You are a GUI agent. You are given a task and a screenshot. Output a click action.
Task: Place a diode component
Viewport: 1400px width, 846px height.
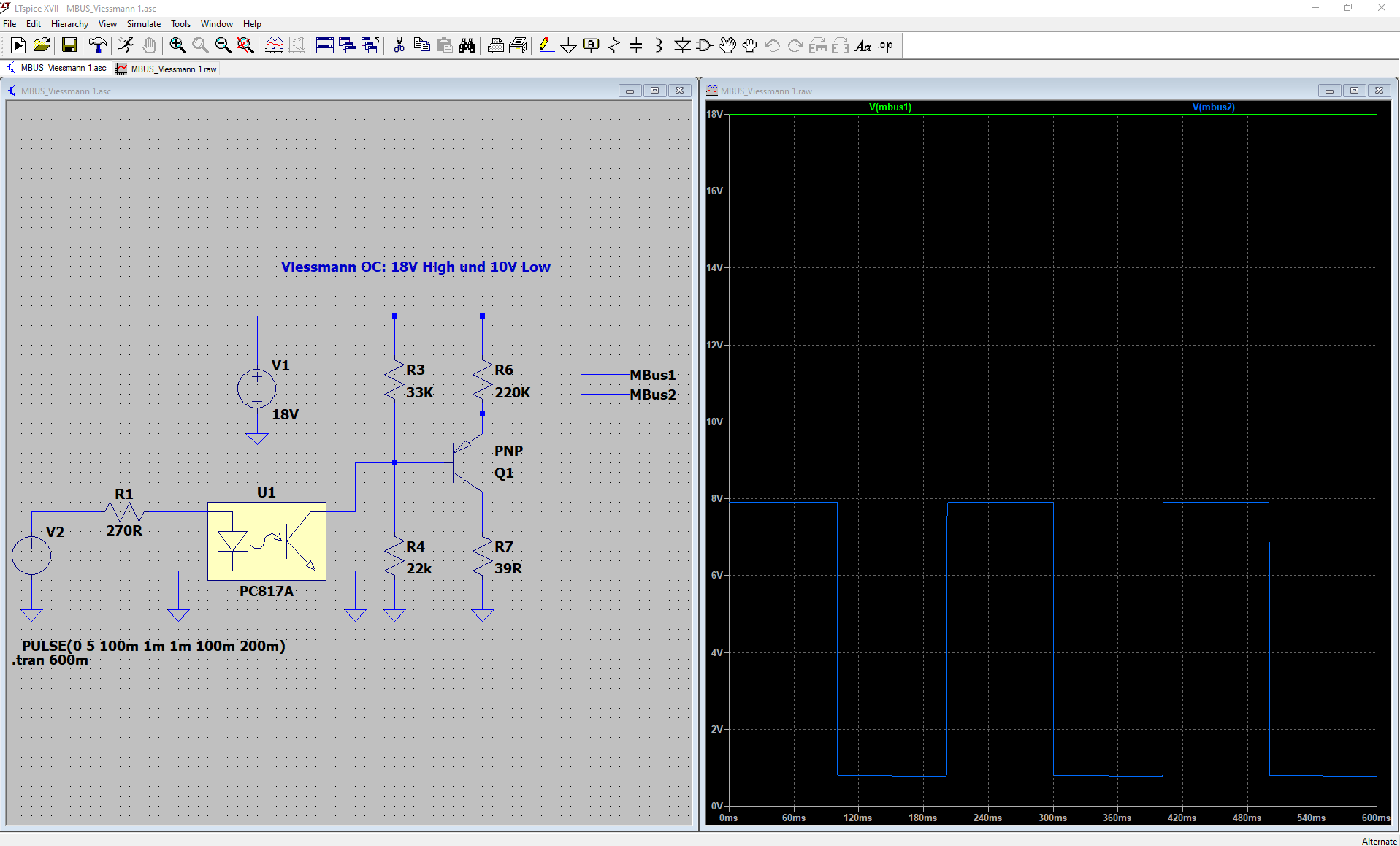click(x=682, y=45)
